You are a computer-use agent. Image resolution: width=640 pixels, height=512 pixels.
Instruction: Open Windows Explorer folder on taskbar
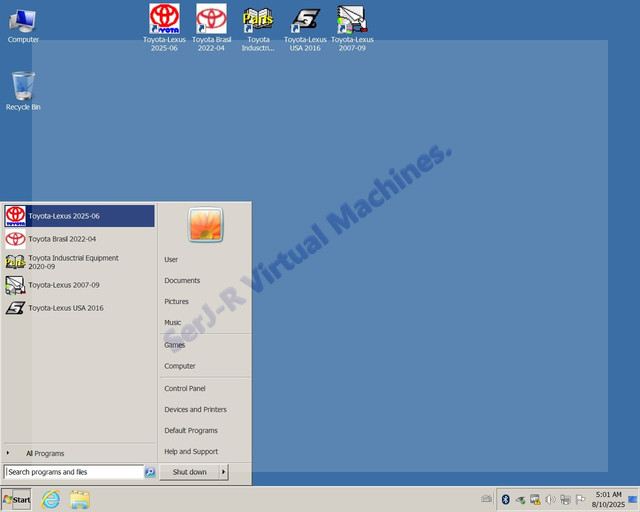(x=80, y=499)
